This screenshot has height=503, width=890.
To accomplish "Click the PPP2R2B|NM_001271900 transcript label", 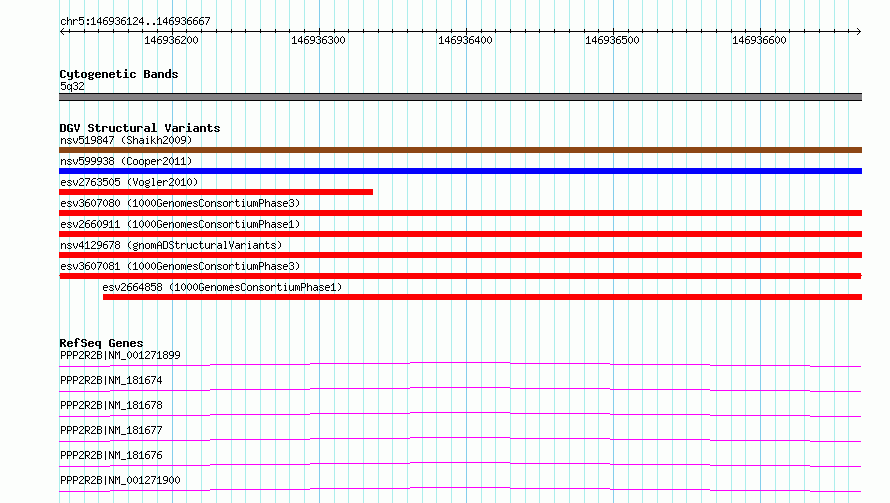I will pyautogui.click(x=120, y=480).
